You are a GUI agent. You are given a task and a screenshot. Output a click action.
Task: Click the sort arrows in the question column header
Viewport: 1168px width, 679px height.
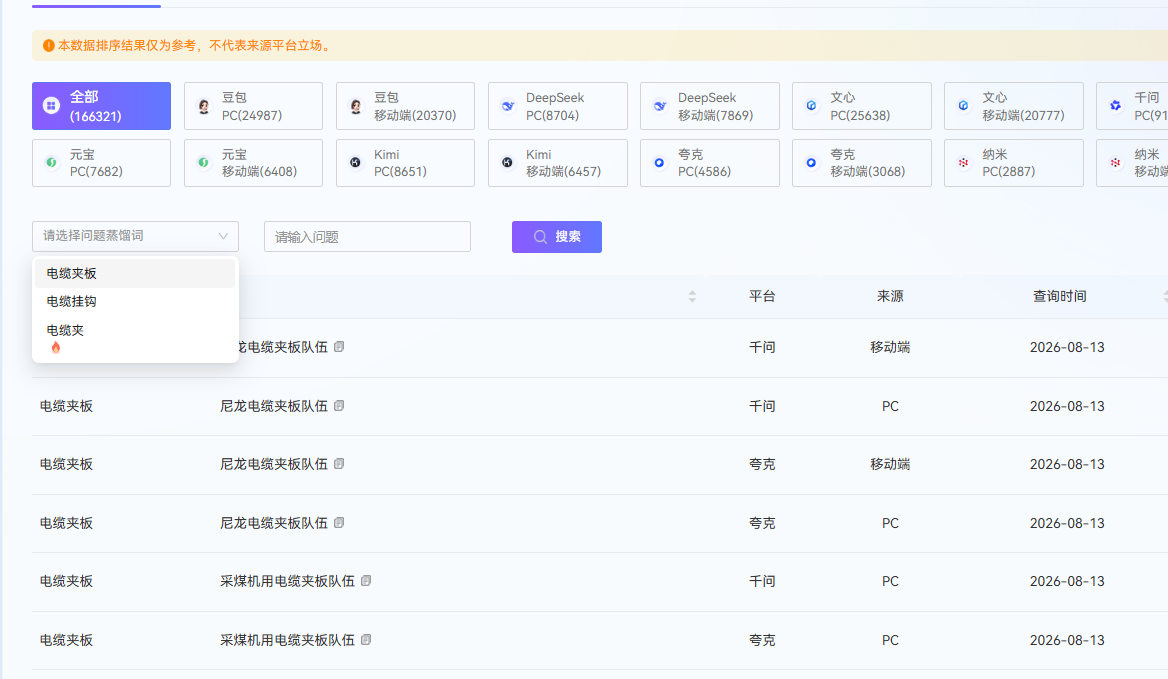[x=692, y=296]
